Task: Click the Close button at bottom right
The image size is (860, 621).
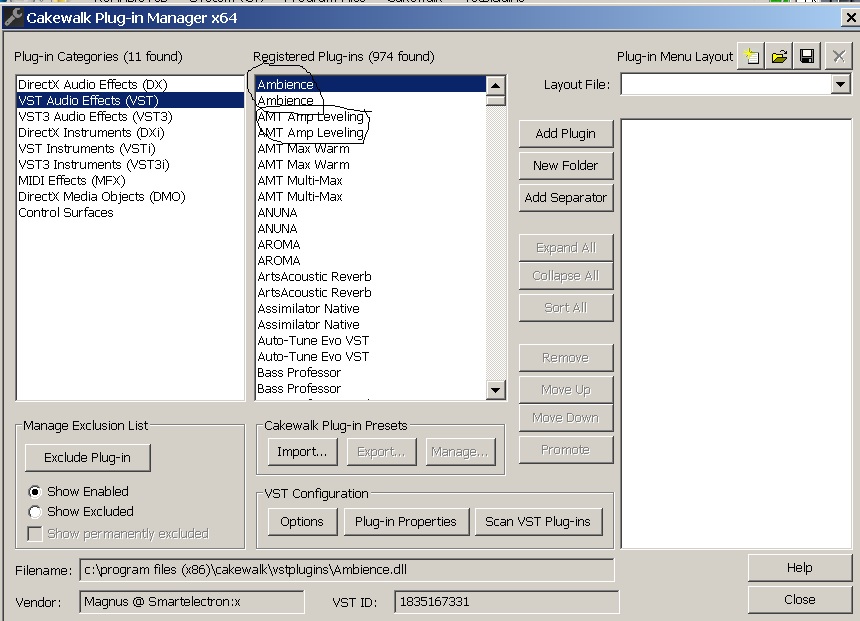Action: 800,600
